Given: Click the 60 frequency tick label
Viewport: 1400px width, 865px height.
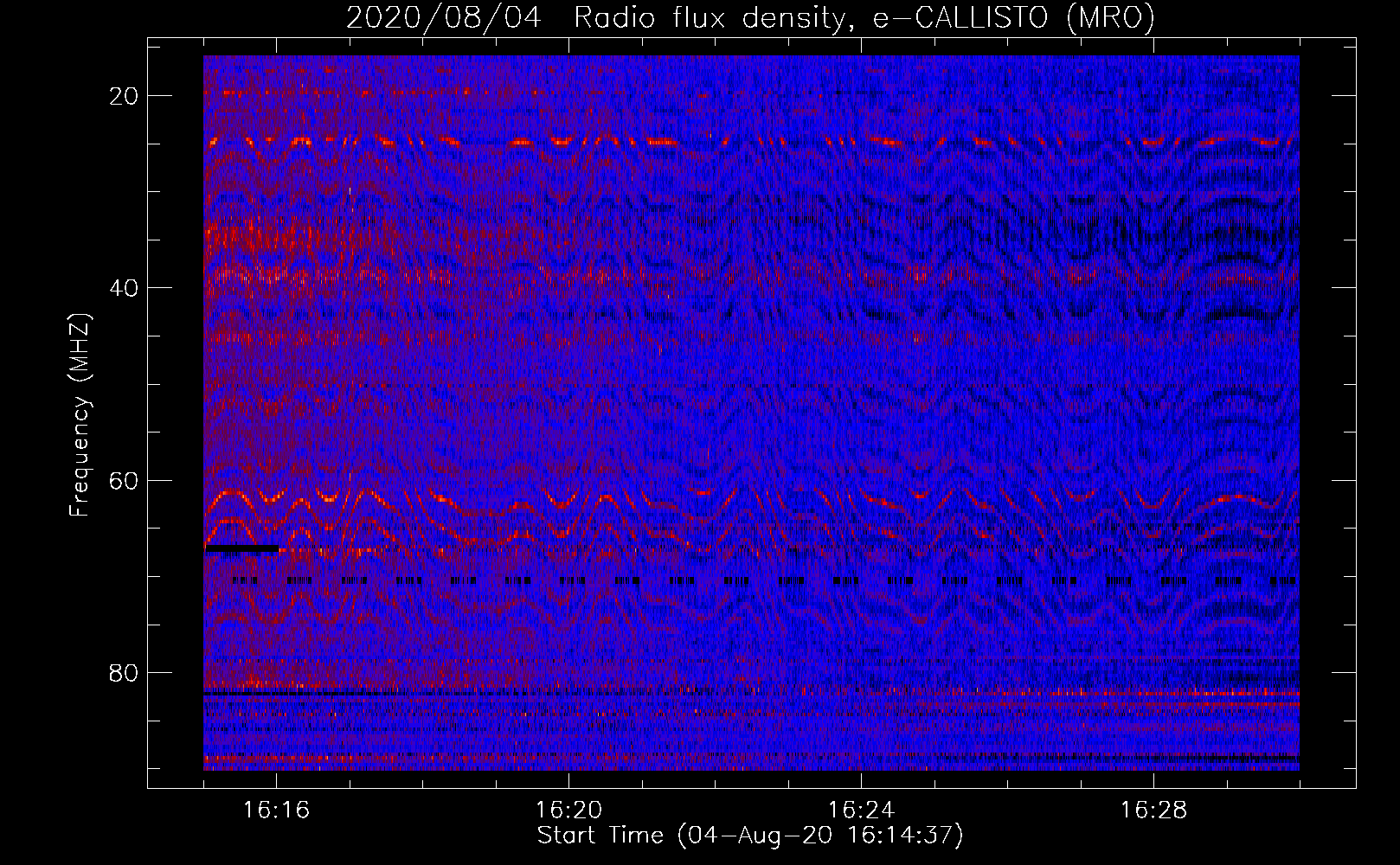Looking at the screenshot, I should 125,480.
